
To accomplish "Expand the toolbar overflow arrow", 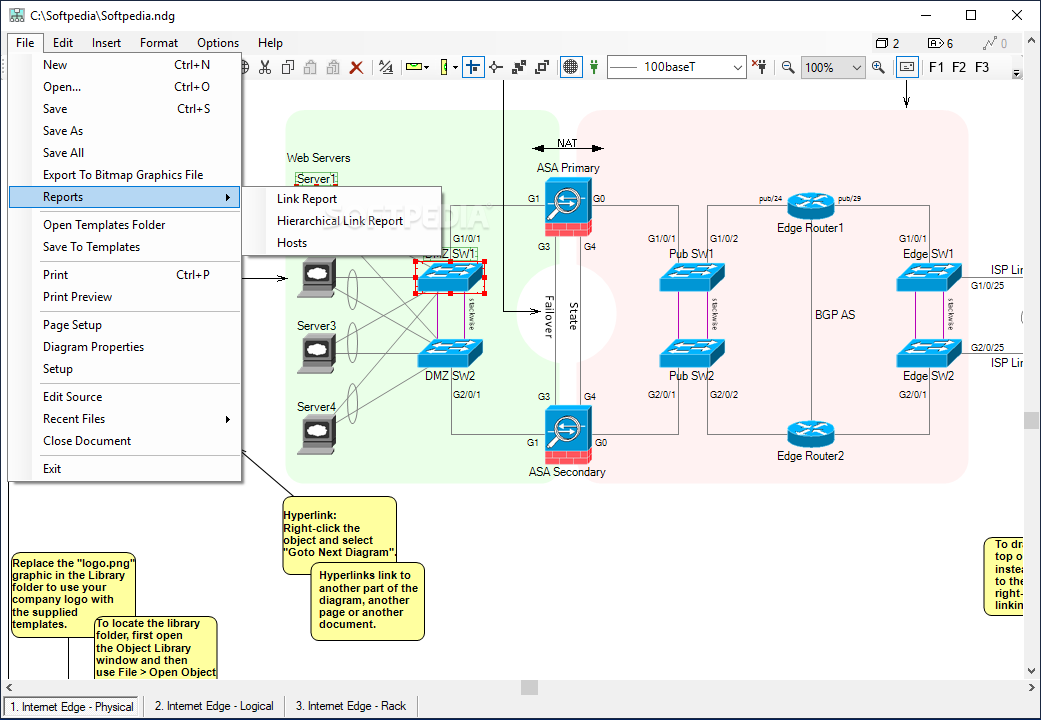I will coord(1016,73).
